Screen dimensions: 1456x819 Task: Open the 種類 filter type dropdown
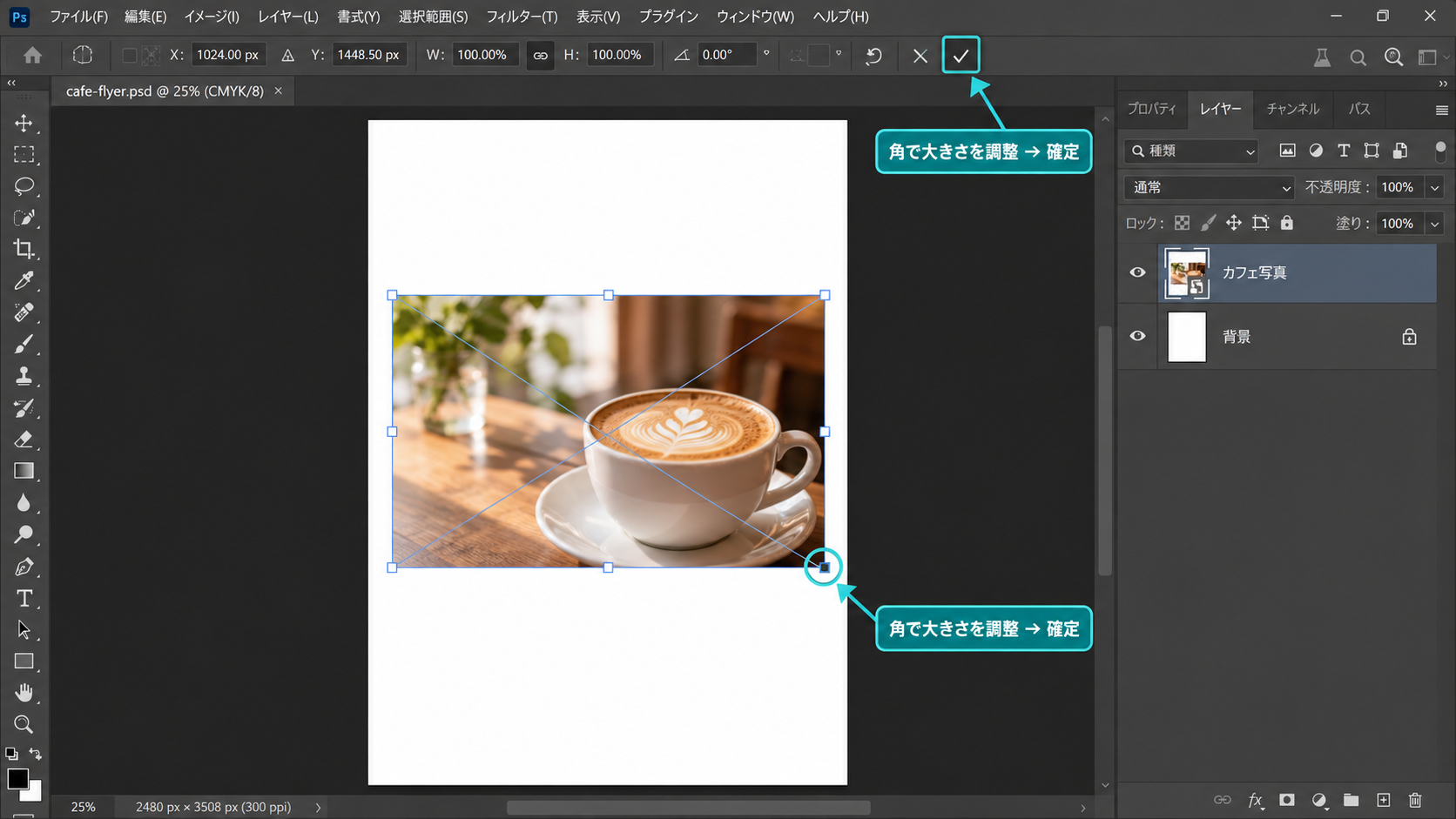click(1192, 151)
